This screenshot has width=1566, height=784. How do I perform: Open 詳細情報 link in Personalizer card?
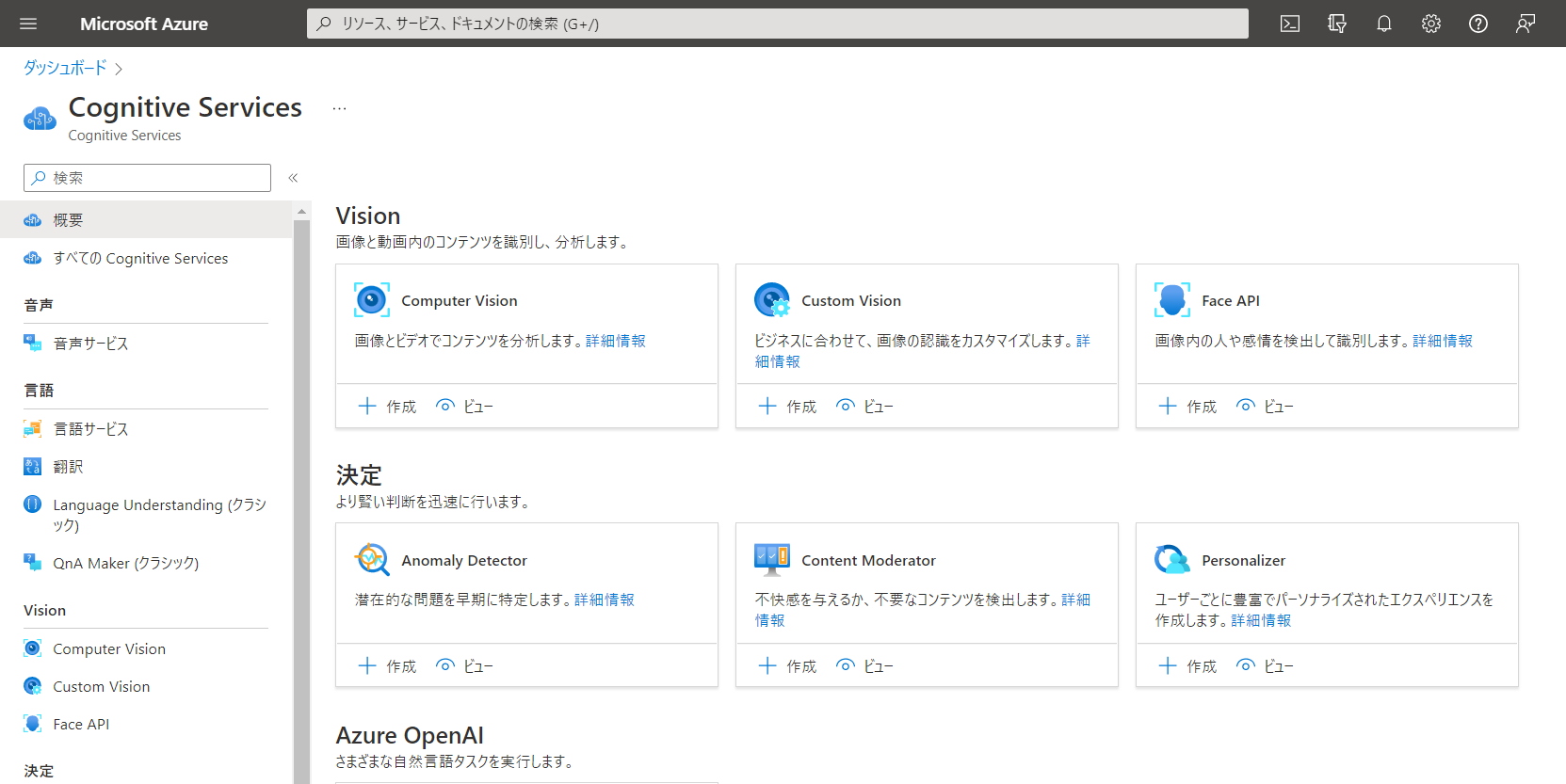click(1261, 620)
